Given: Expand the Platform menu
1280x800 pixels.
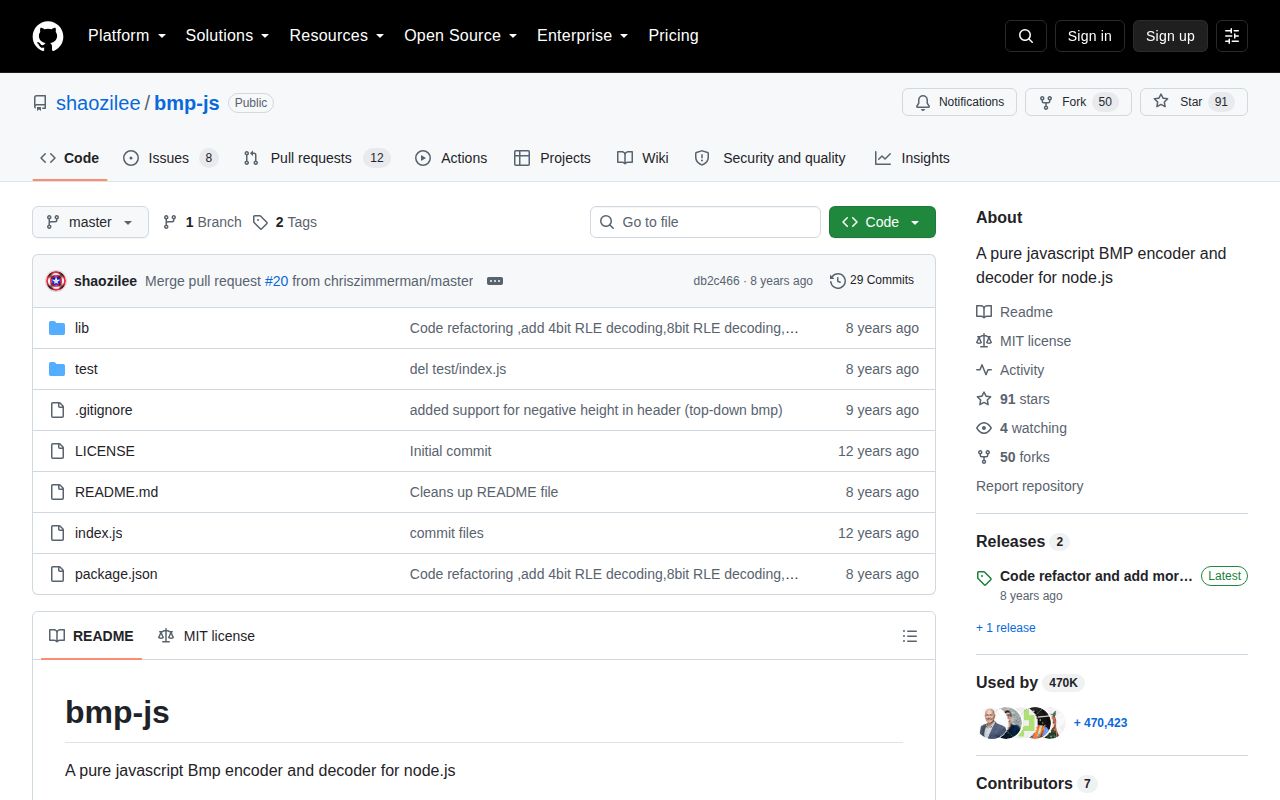Looking at the screenshot, I should pyautogui.click(x=126, y=35).
